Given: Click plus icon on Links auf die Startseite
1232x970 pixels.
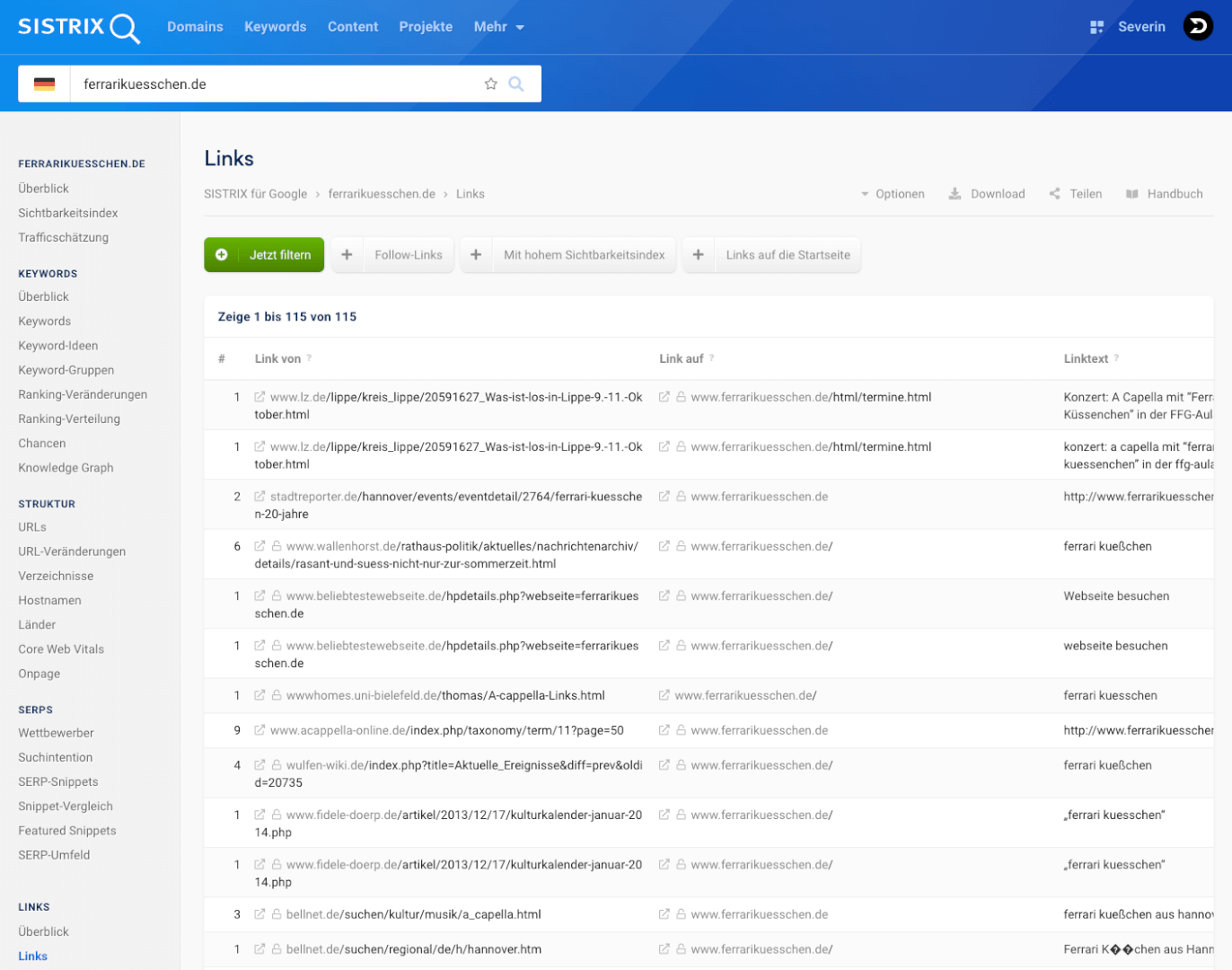Looking at the screenshot, I should [x=698, y=255].
